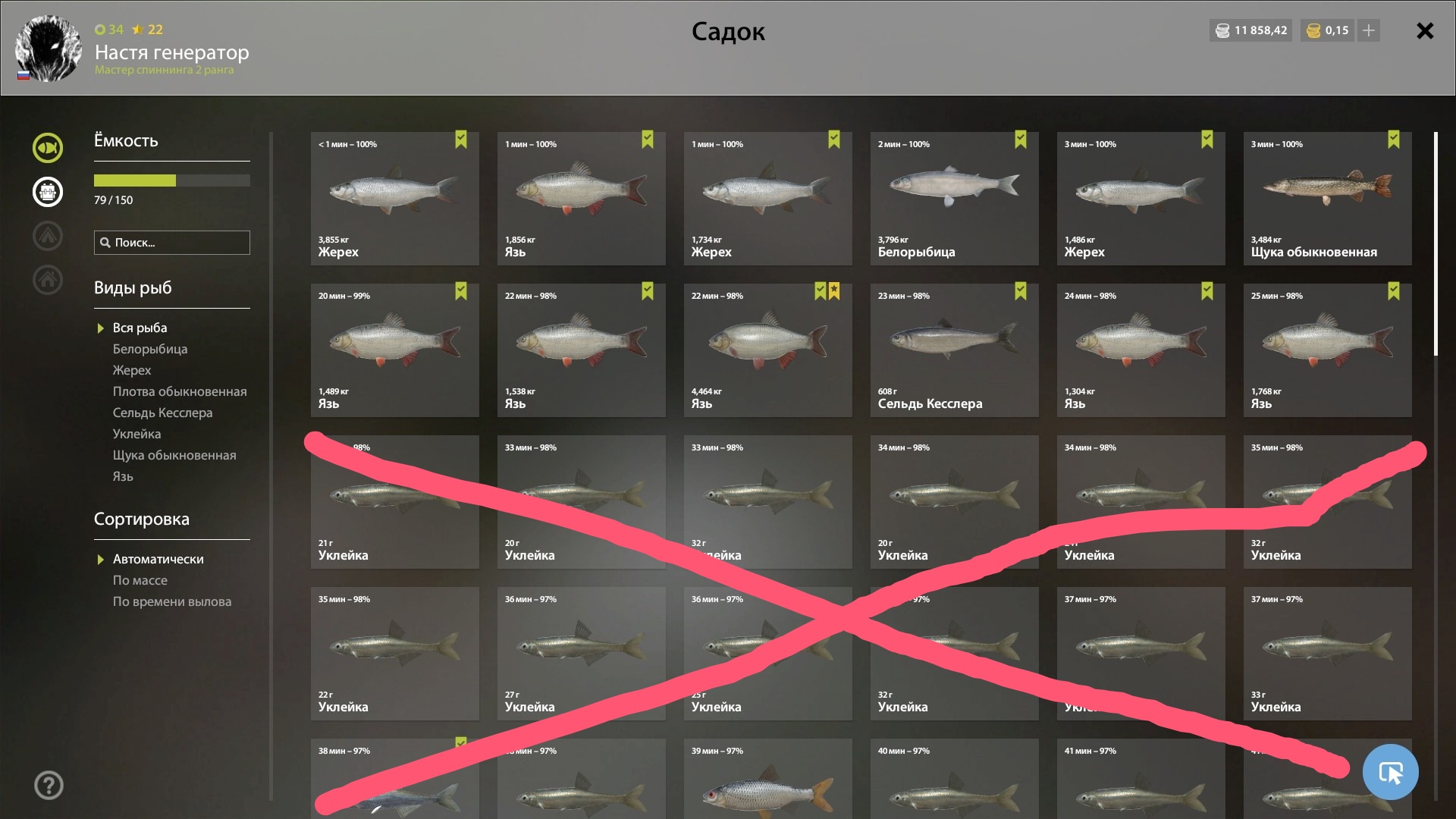Select sorting option По времени вылова

point(172,601)
